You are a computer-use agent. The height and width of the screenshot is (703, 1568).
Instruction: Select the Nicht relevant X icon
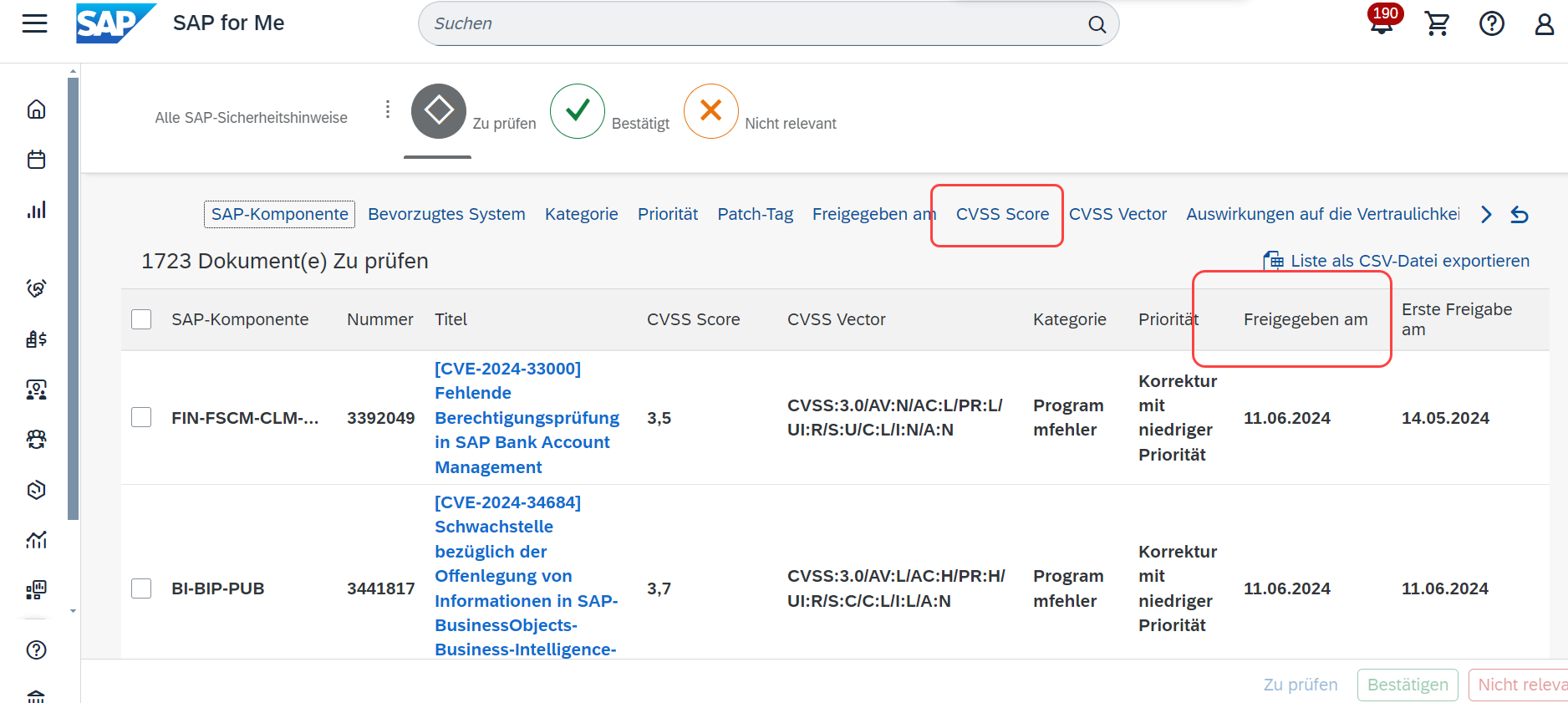711,111
